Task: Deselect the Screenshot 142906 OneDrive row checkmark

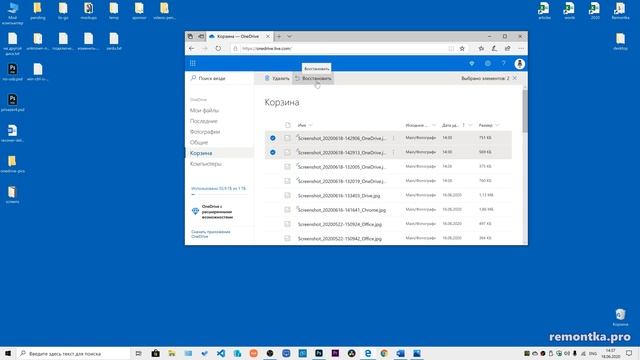Action: 273,138
